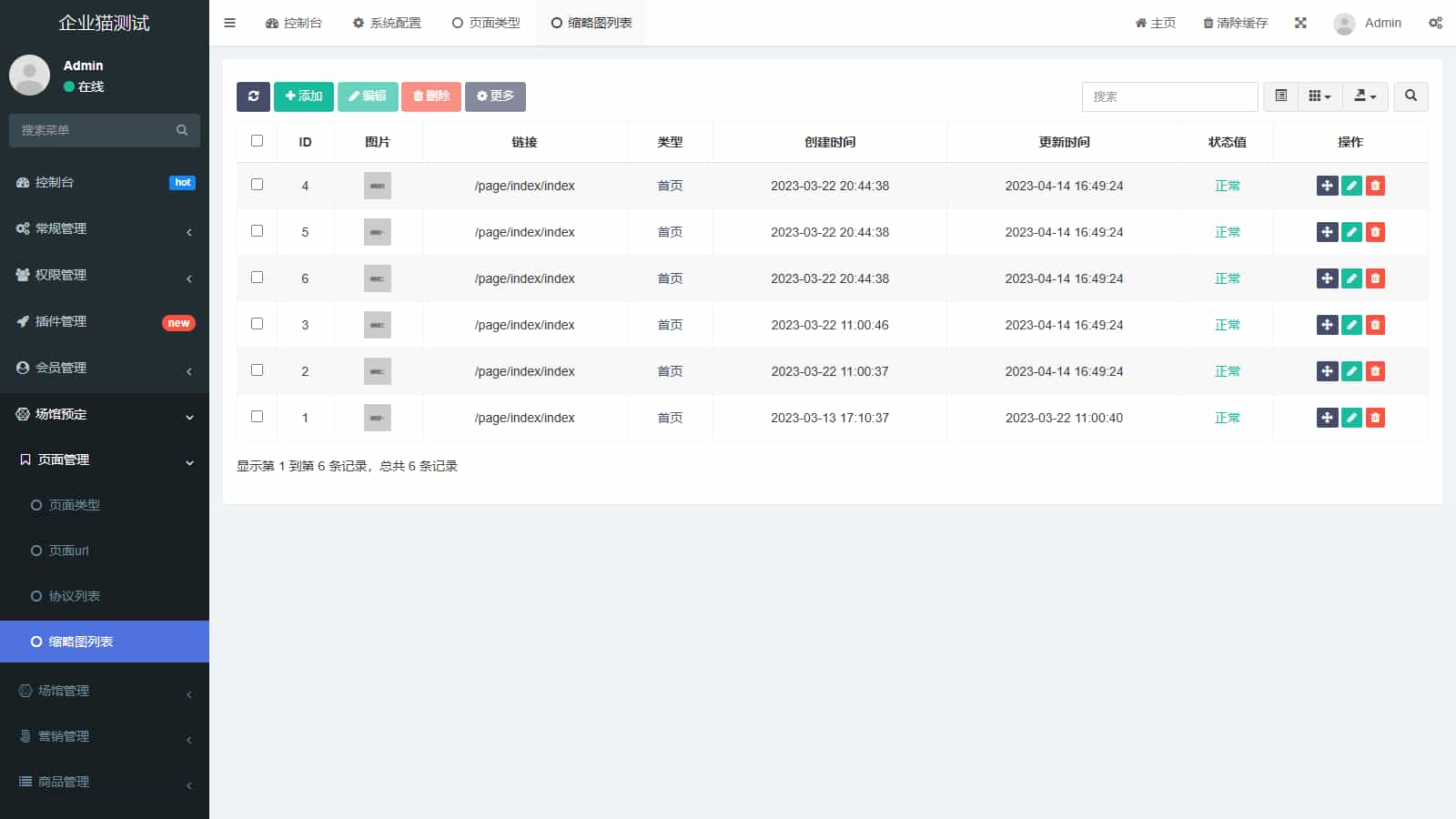Image resolution: width=1456 pixels, height=819 pixels.
Task: Check the checkbox for row ID 3
Action: click(257, 324)
